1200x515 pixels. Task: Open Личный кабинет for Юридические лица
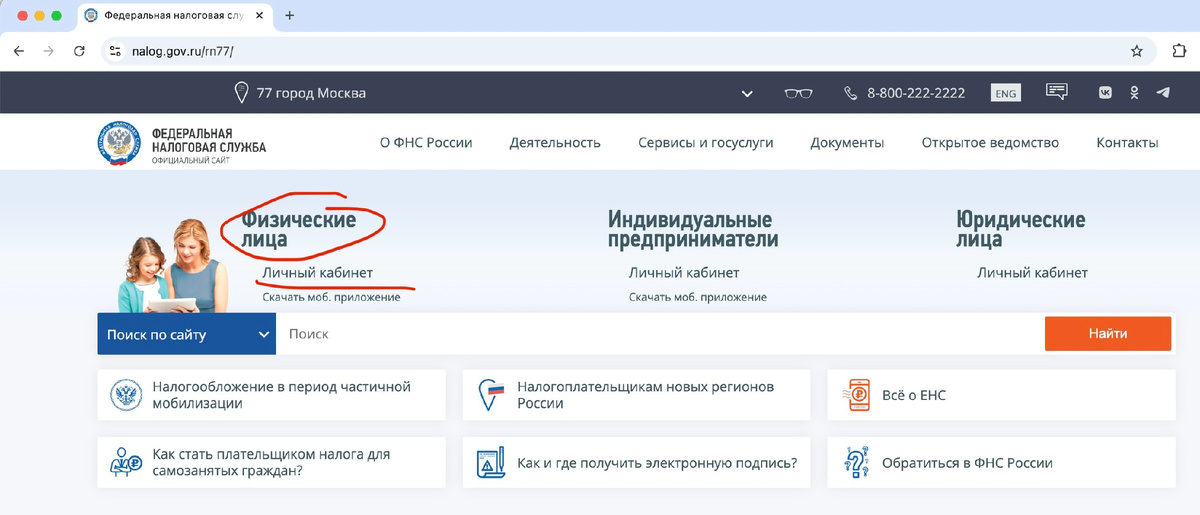1033,273
